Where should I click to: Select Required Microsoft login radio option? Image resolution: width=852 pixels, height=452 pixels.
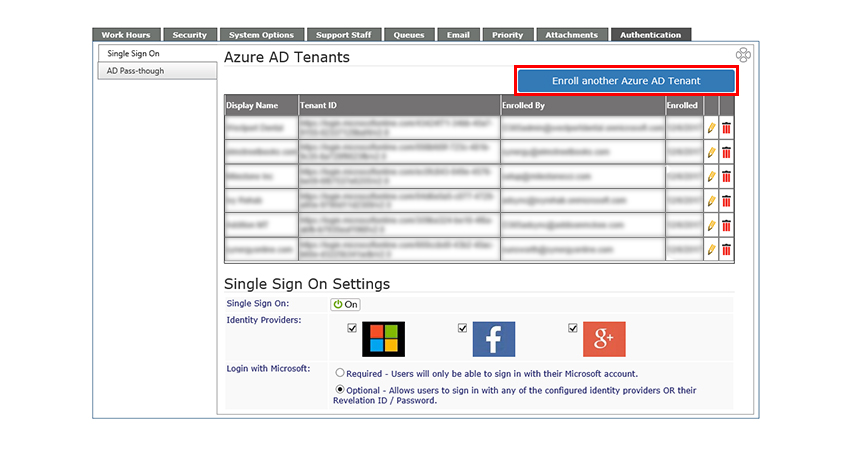pos(340,373)
